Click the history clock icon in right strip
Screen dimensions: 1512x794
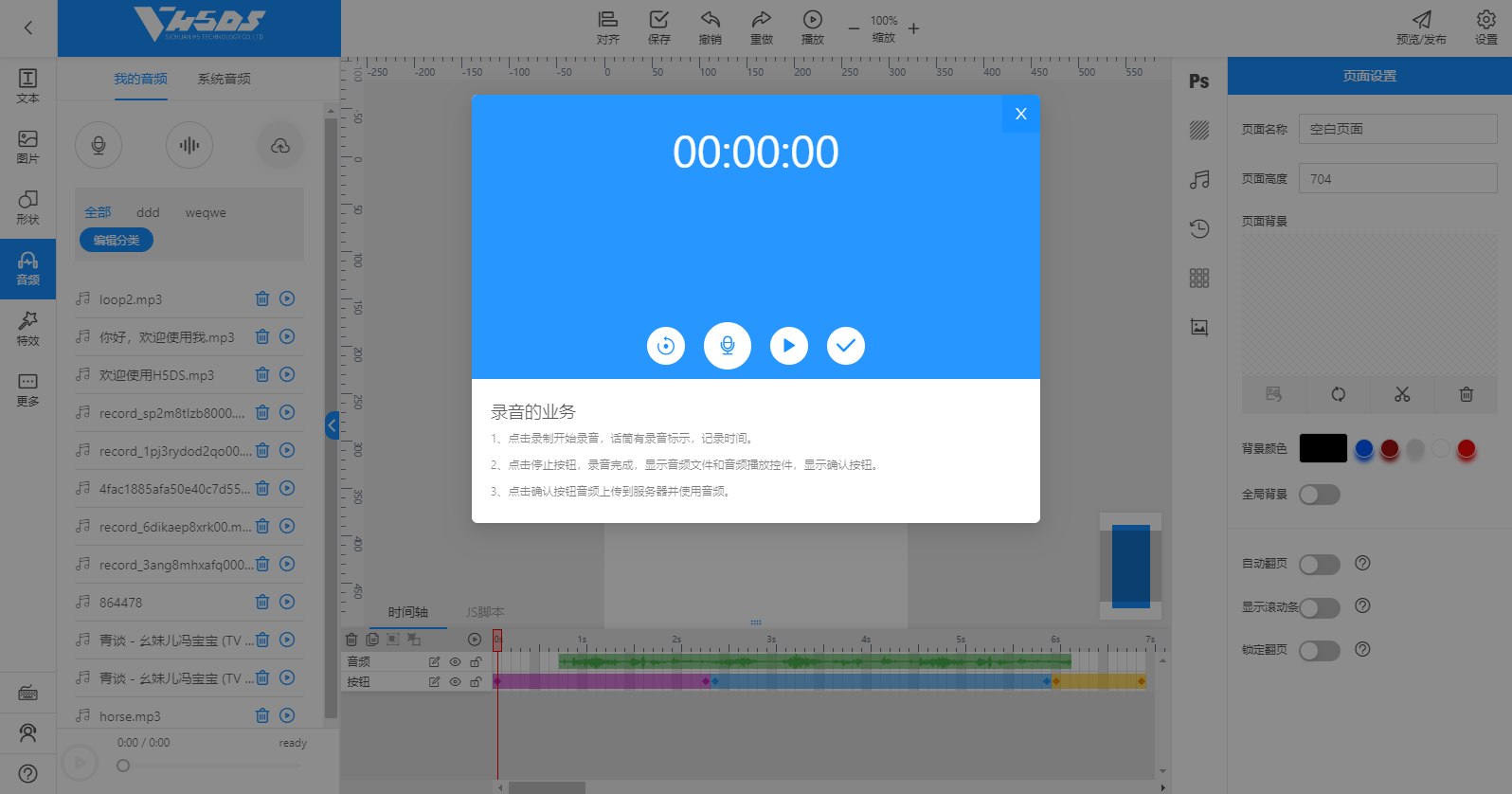(x=1199, y=228)
